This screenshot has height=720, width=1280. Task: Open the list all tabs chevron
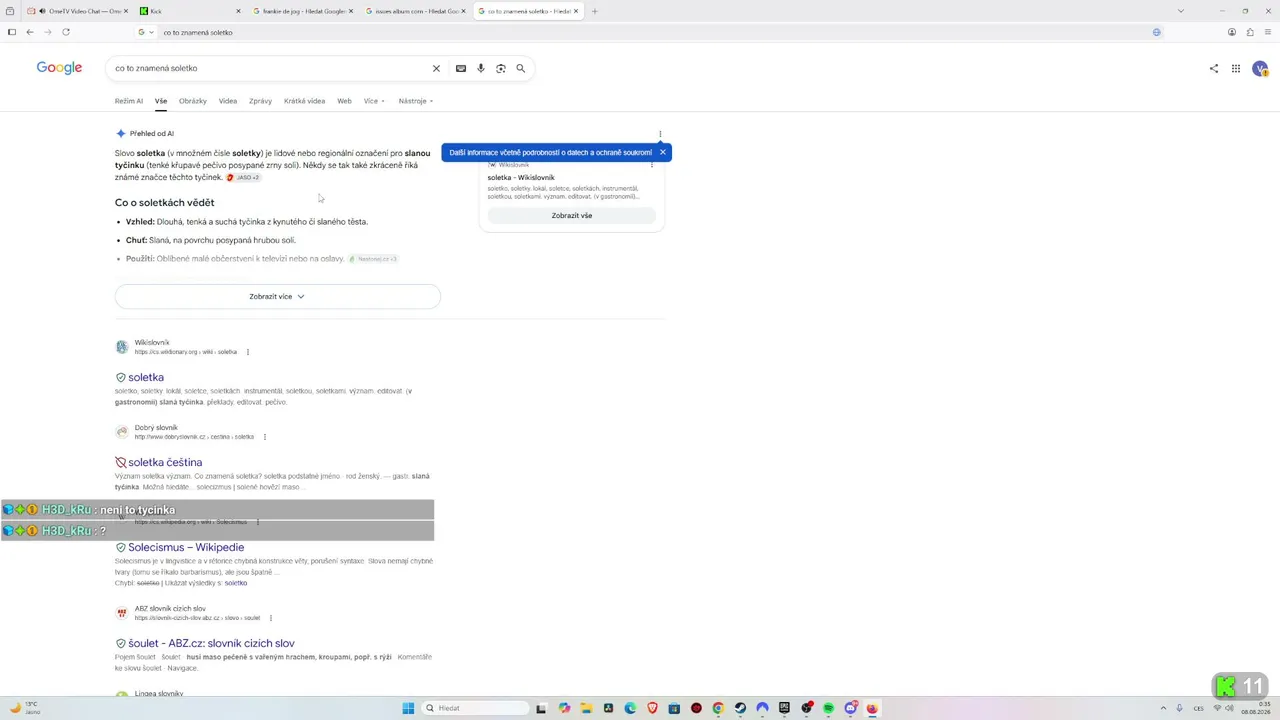pos(1181,11)
